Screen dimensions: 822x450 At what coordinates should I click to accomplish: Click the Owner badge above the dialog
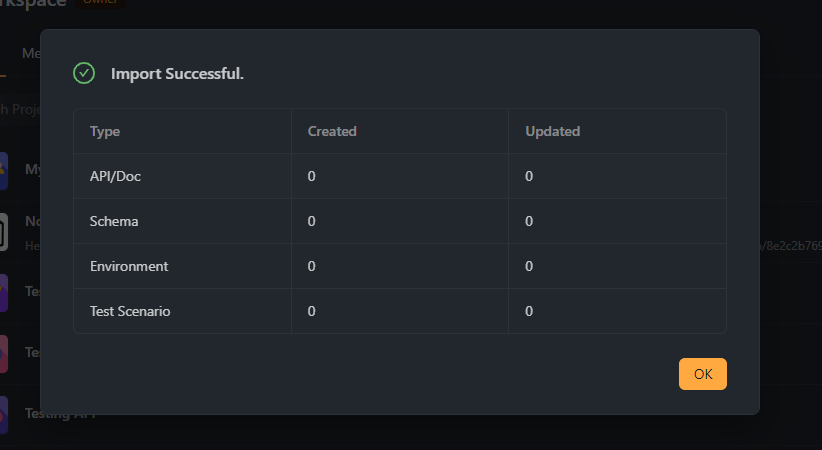(x=100, y=2)
